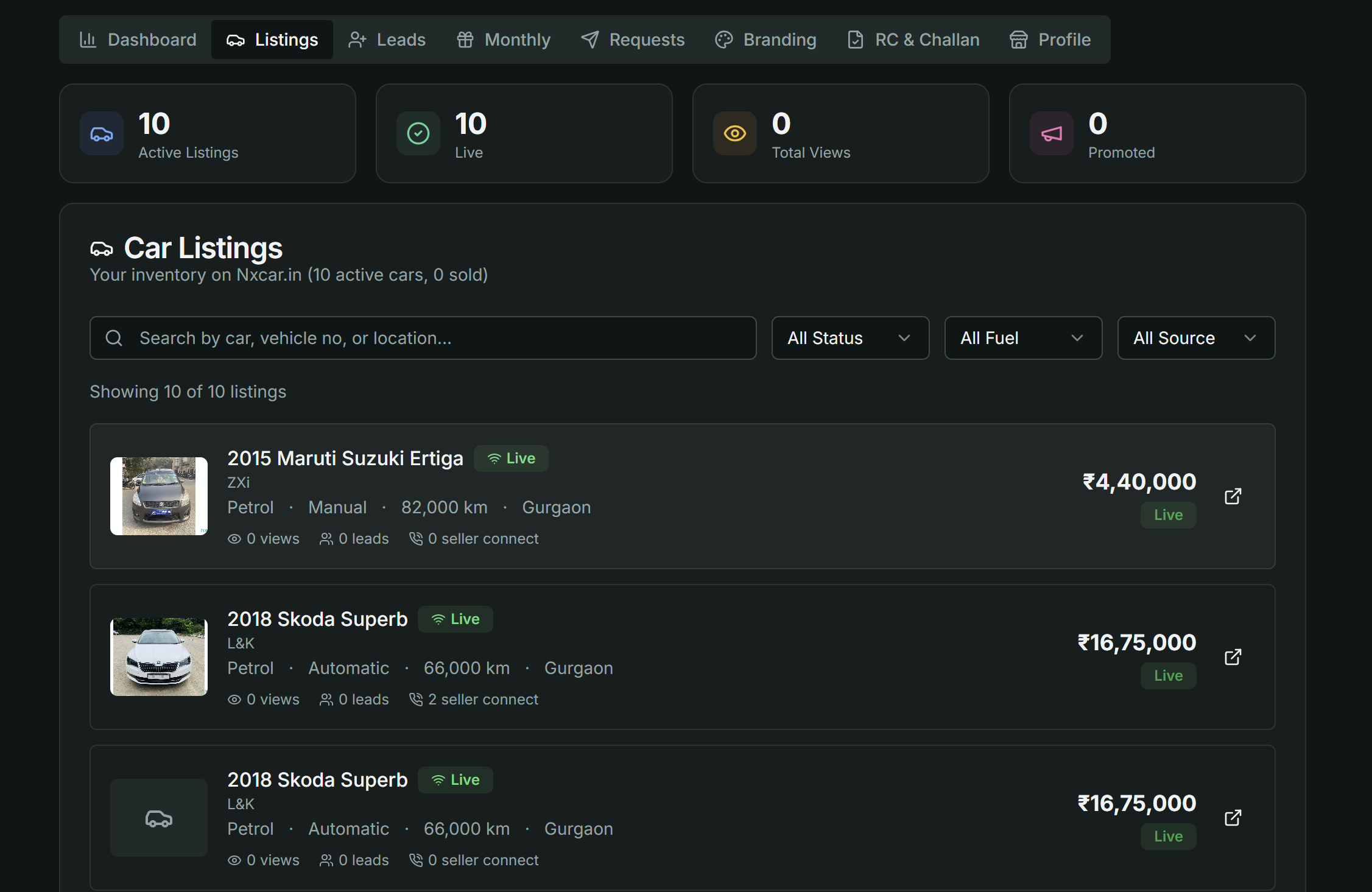Click Live badge beside Skoda Superb title without photo

click(455, 780)
